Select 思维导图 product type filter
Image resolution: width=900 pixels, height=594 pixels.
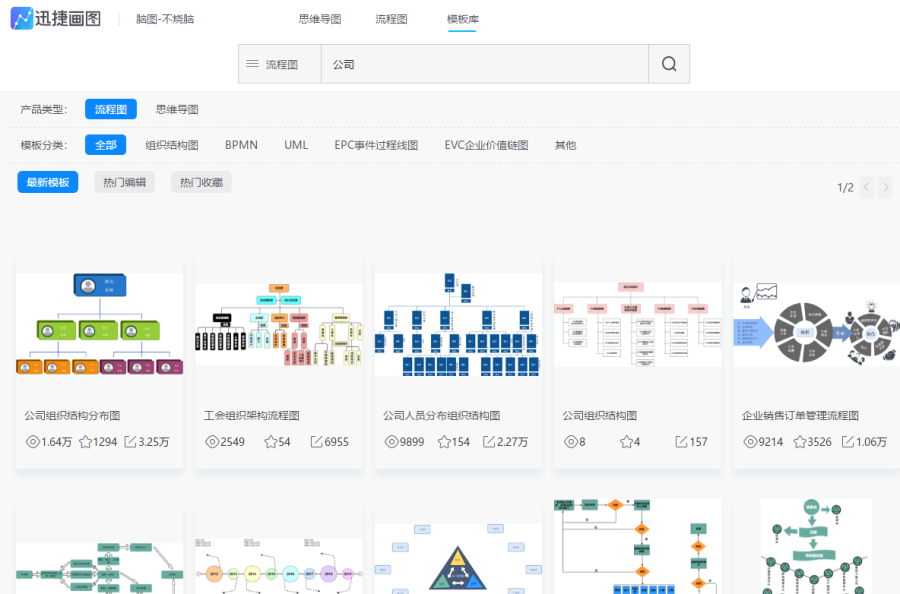coord(177,109)
